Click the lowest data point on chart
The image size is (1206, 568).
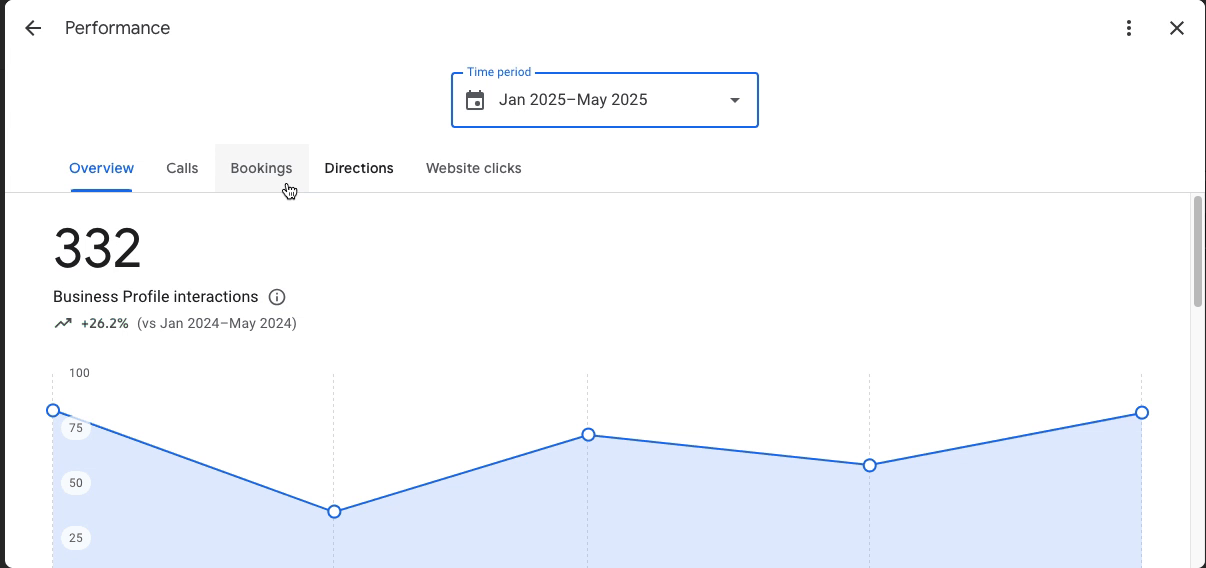[x=334, y=511]
